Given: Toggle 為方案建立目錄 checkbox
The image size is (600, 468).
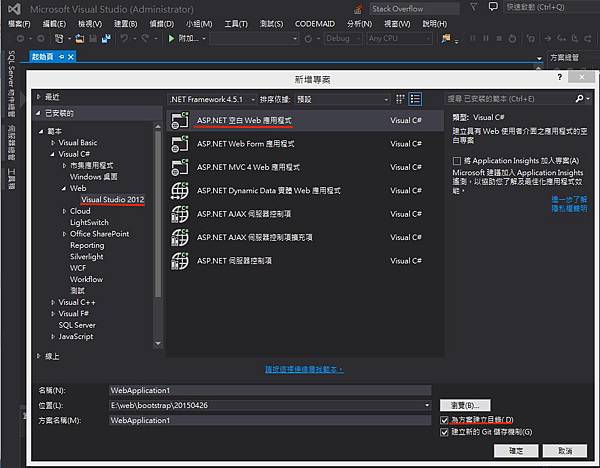Looking at the screenshot, I should click(444, 420).
